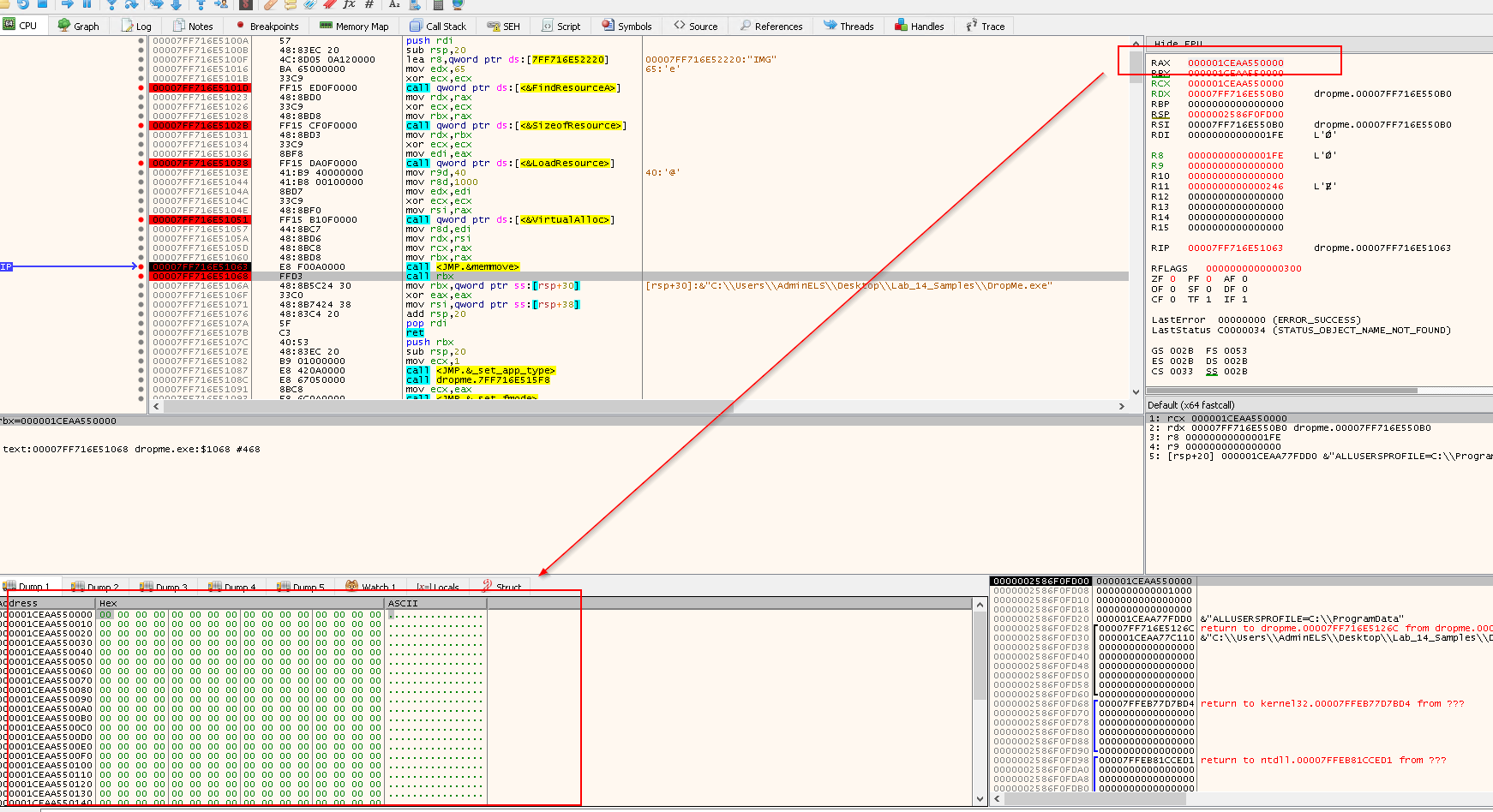This screenshot has height=812, width=1493.
Task: Open the Symbols tab
Action: (627, 26)
